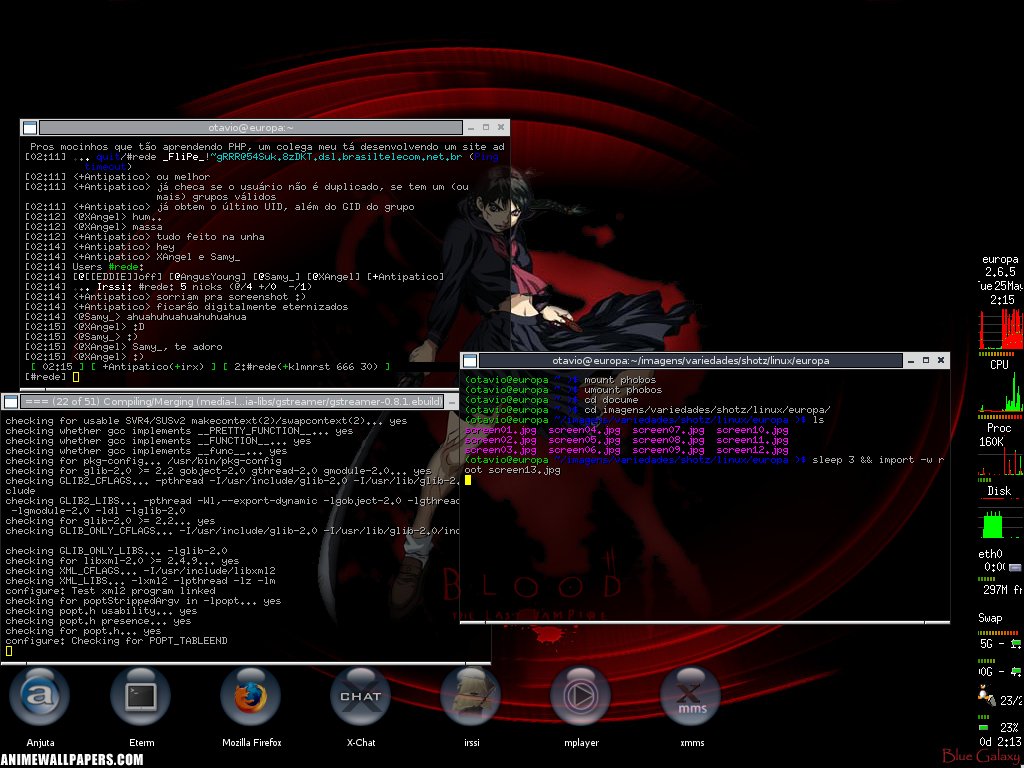Maximize the otavio@europa:~ irssi window
Image resolution: width=1024 pixels, height=768 pixels.
pyautogui.click(x=486, y=127)
